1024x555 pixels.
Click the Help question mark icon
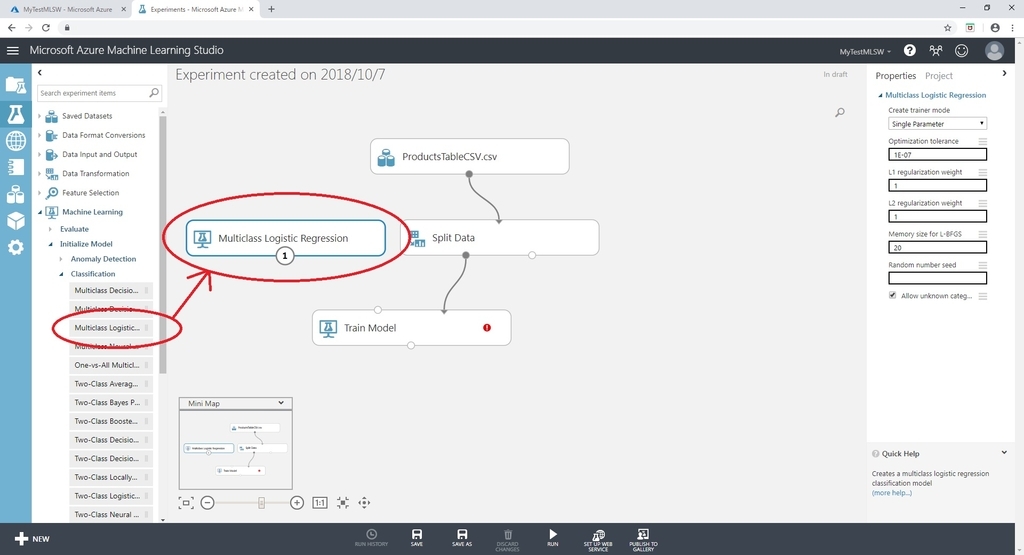[x=909, y=50]
